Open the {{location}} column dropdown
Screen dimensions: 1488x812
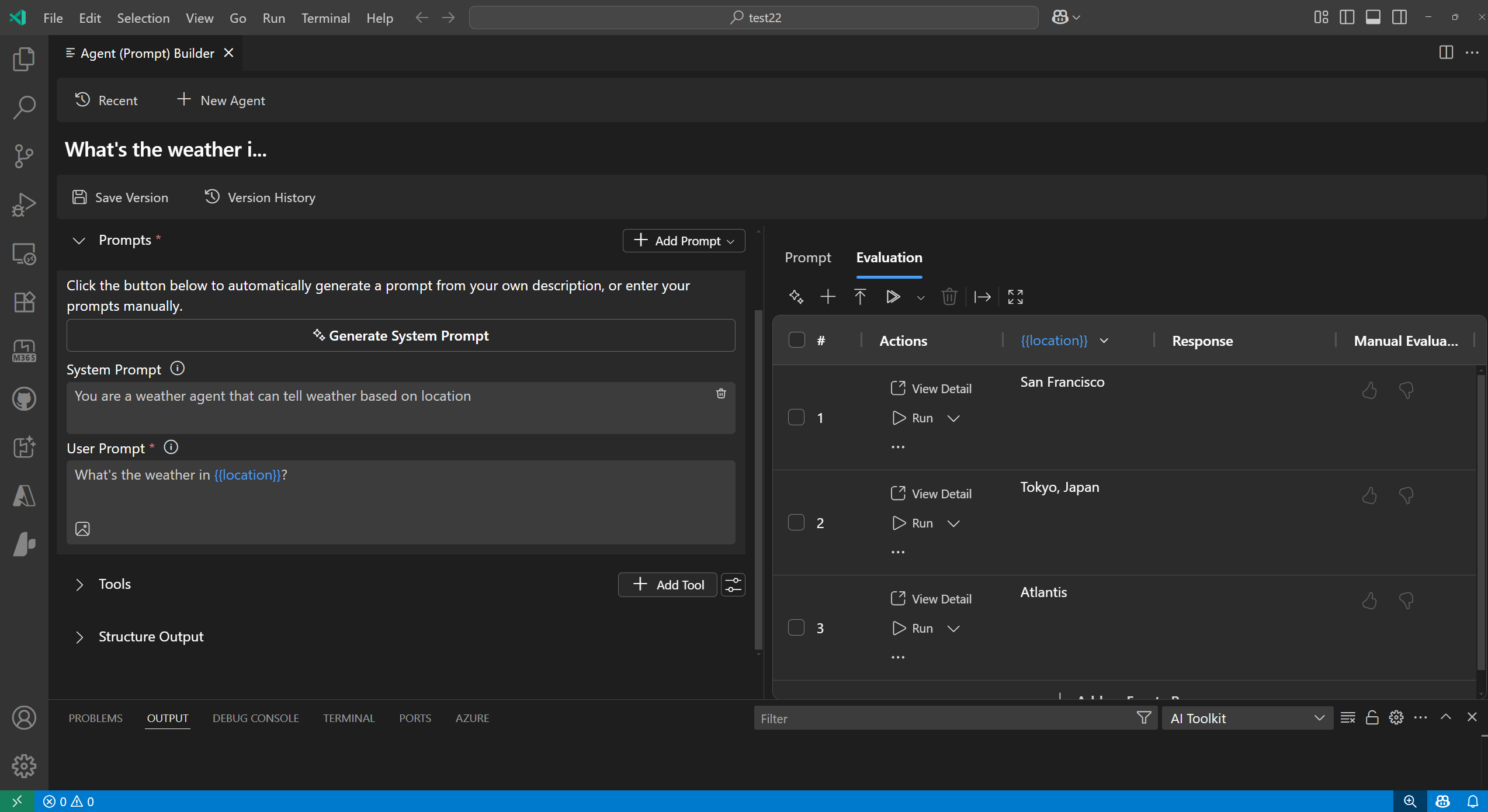(1104, 341)
